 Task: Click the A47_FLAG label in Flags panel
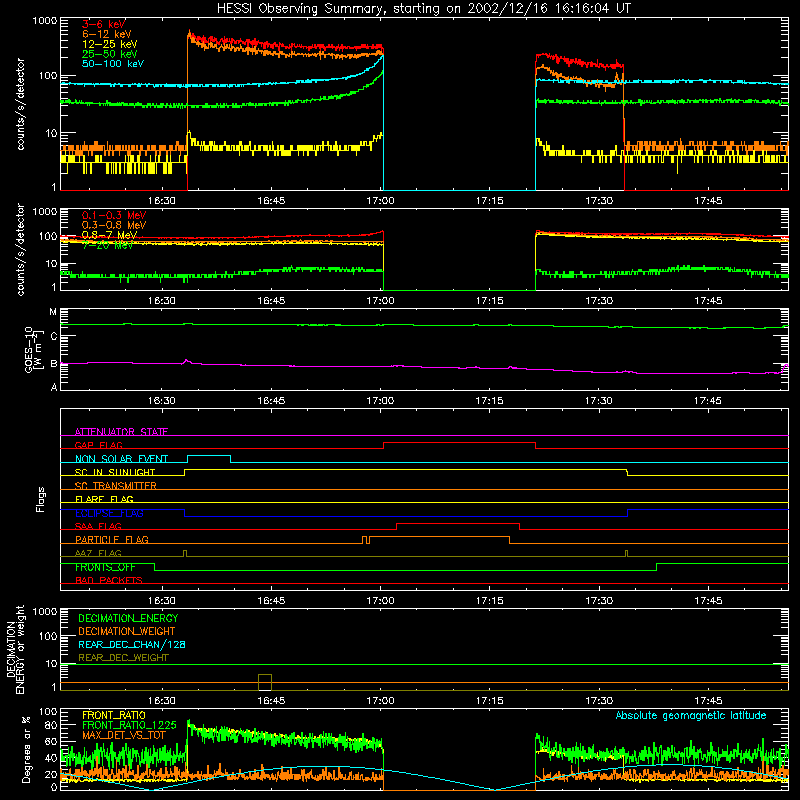click(98, 553)
